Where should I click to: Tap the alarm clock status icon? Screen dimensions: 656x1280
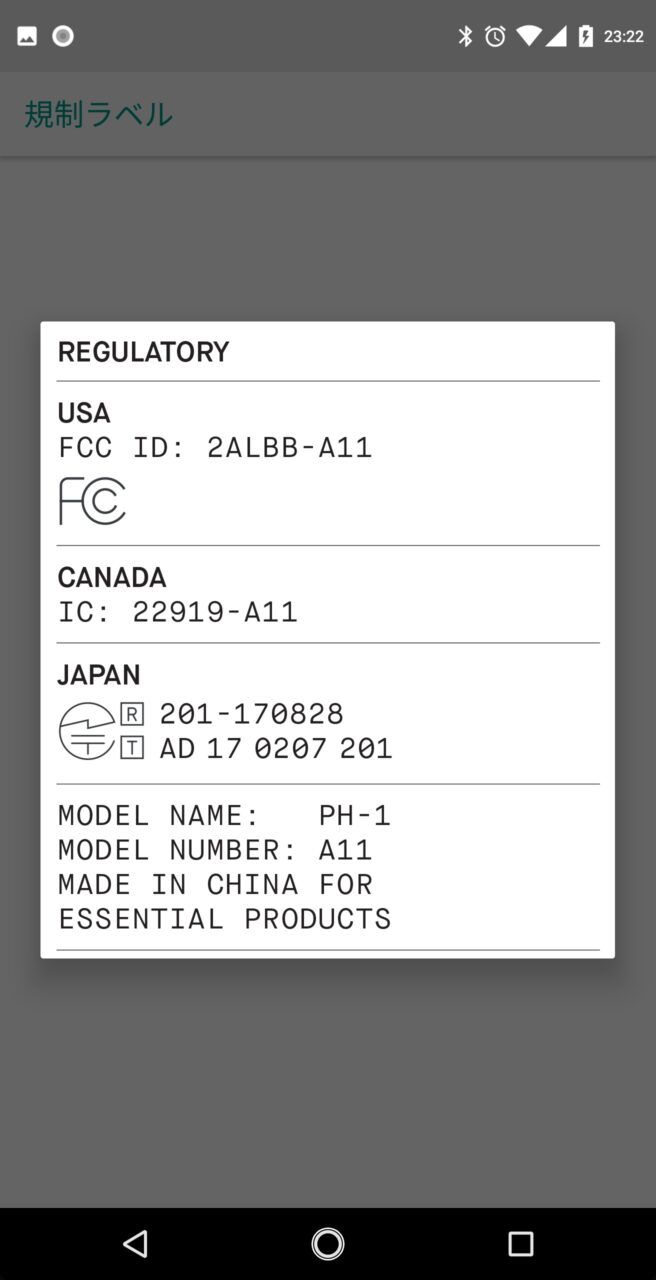(x=495, y=37)
